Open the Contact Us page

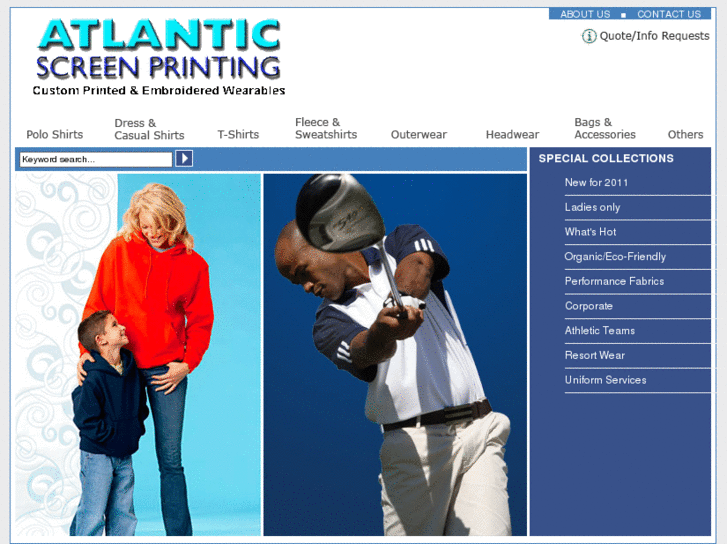[669, 14]
